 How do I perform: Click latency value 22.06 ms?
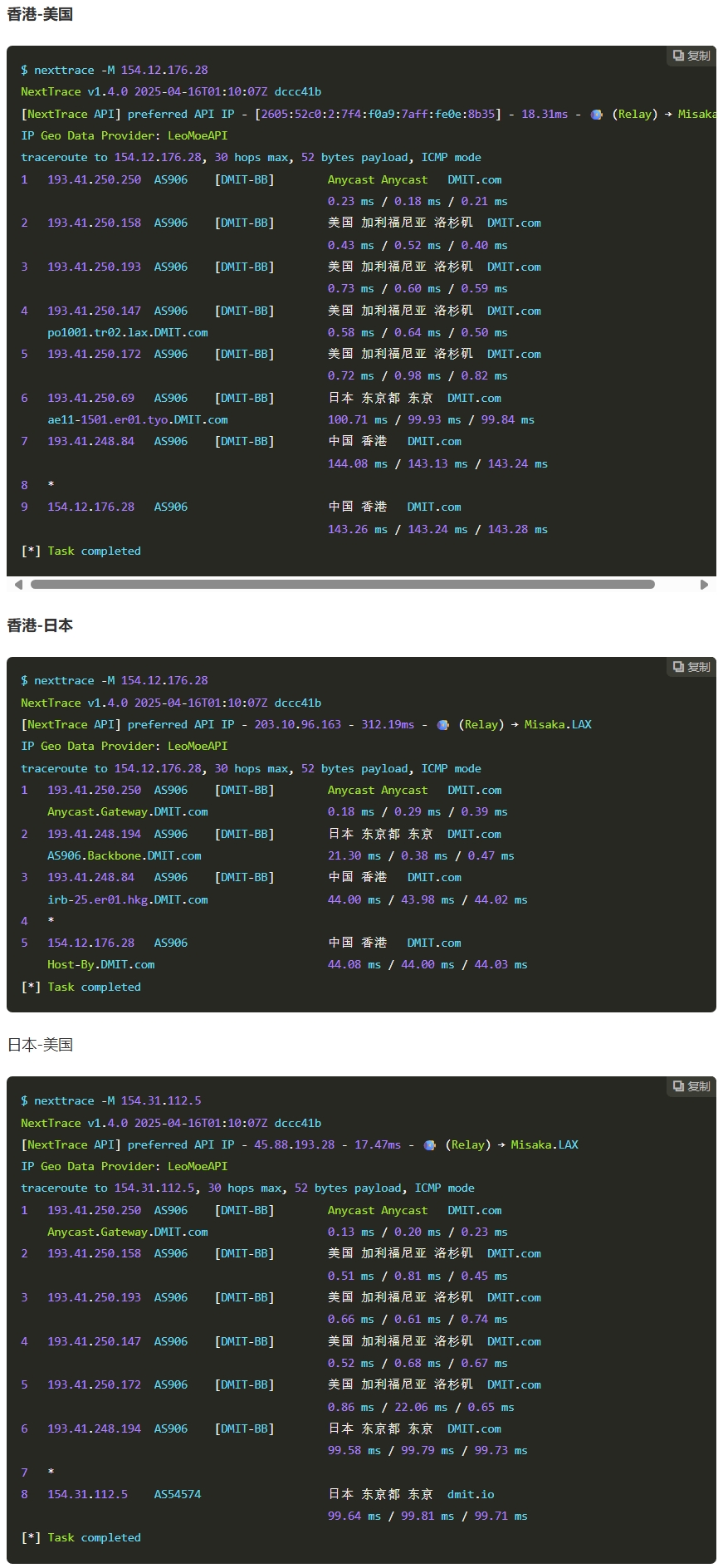point(421,1407)
